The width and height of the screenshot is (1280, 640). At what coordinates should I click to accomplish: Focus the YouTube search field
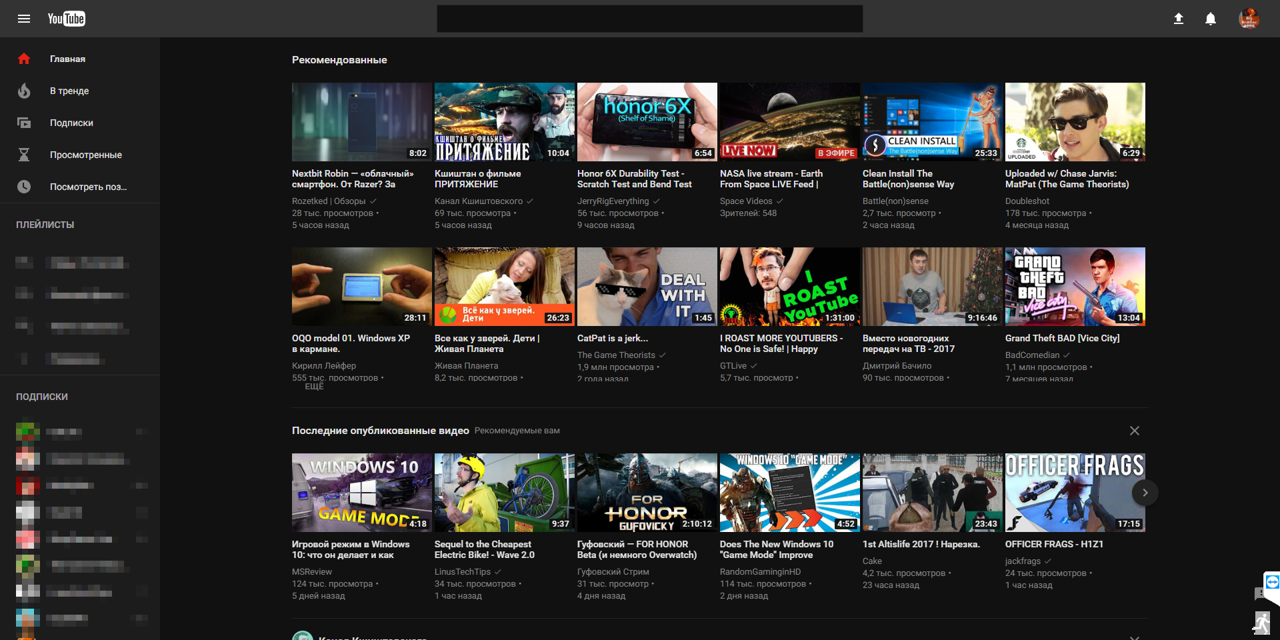(650, 19)
